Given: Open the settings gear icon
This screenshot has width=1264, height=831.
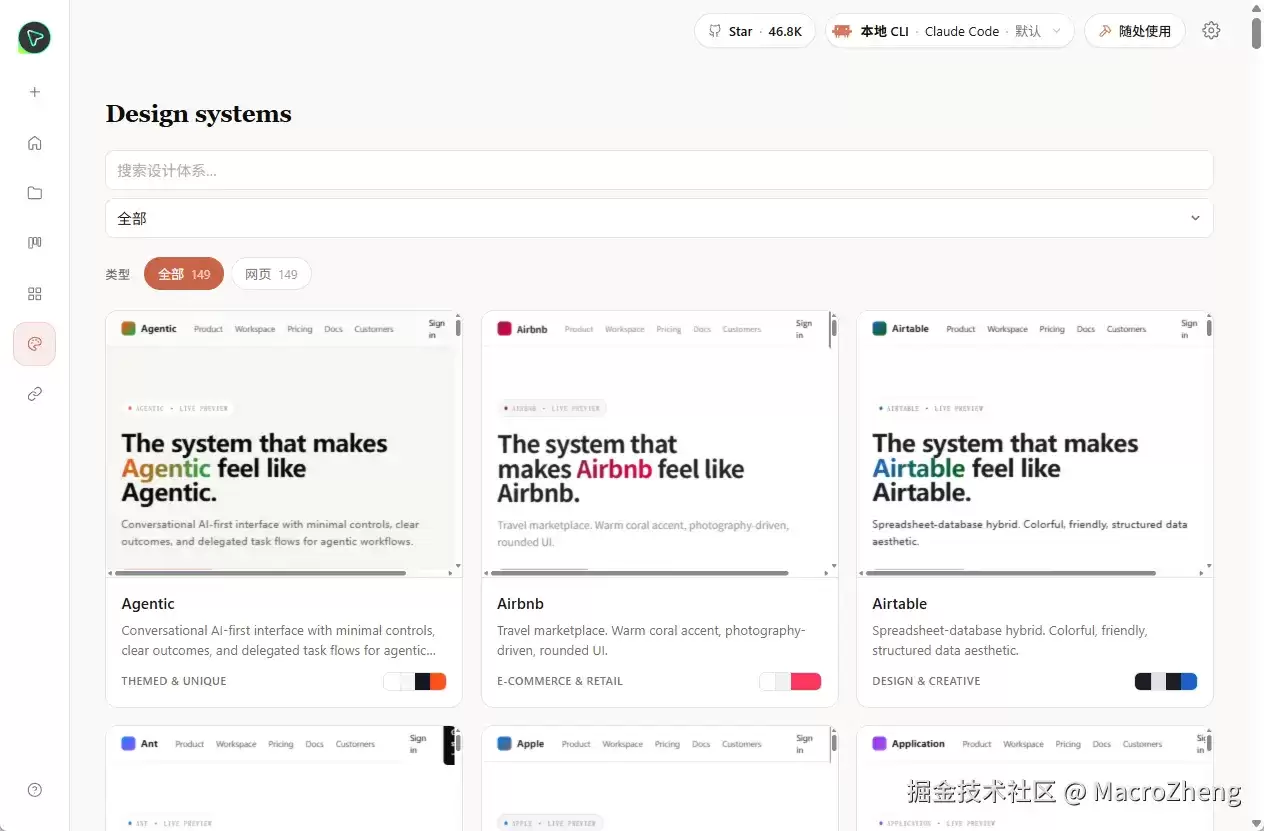Looking at the screenshot, I should tap(1211, 31).
